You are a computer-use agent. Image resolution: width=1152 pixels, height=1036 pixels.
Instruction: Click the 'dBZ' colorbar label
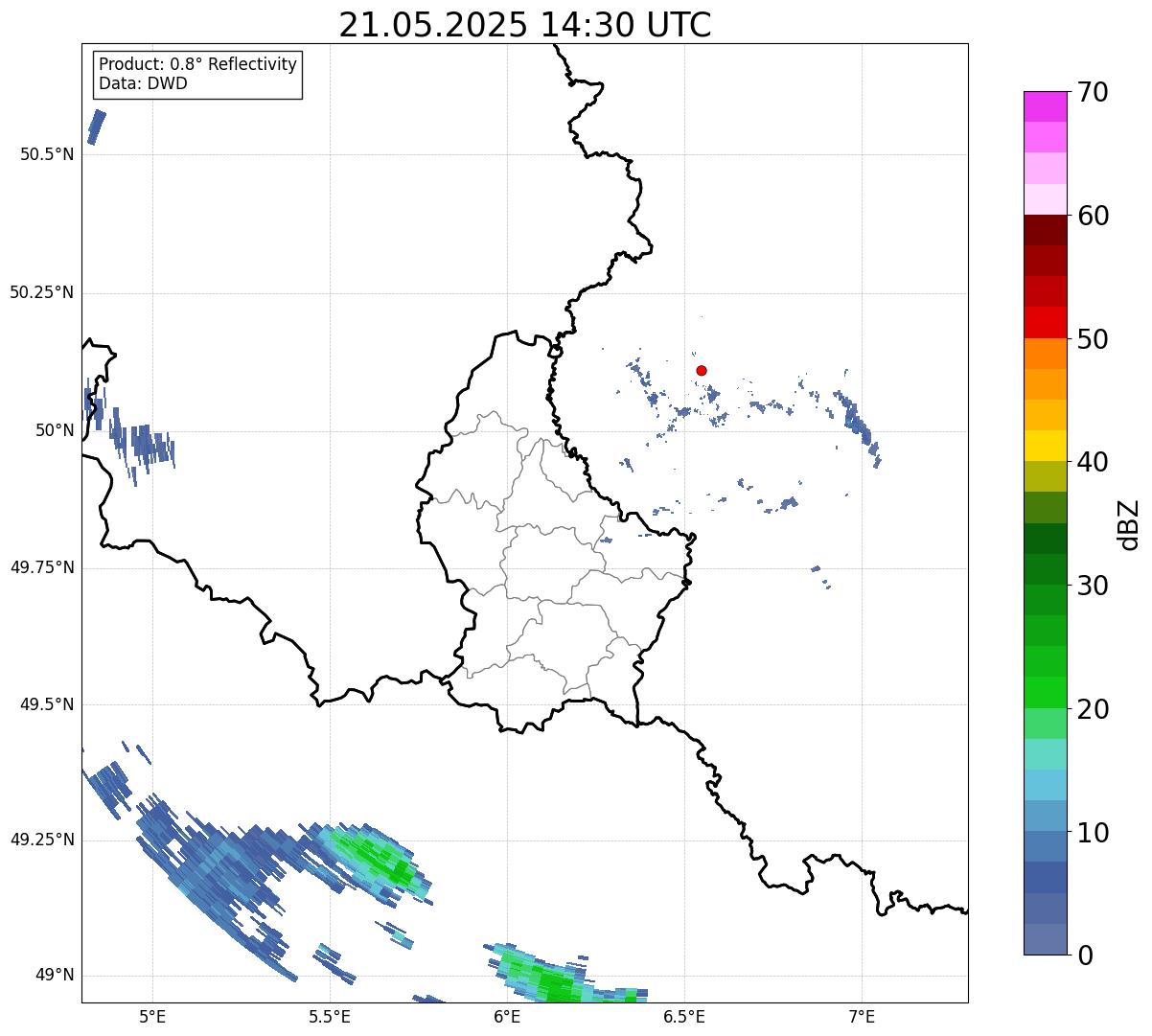click(1129, 523)
